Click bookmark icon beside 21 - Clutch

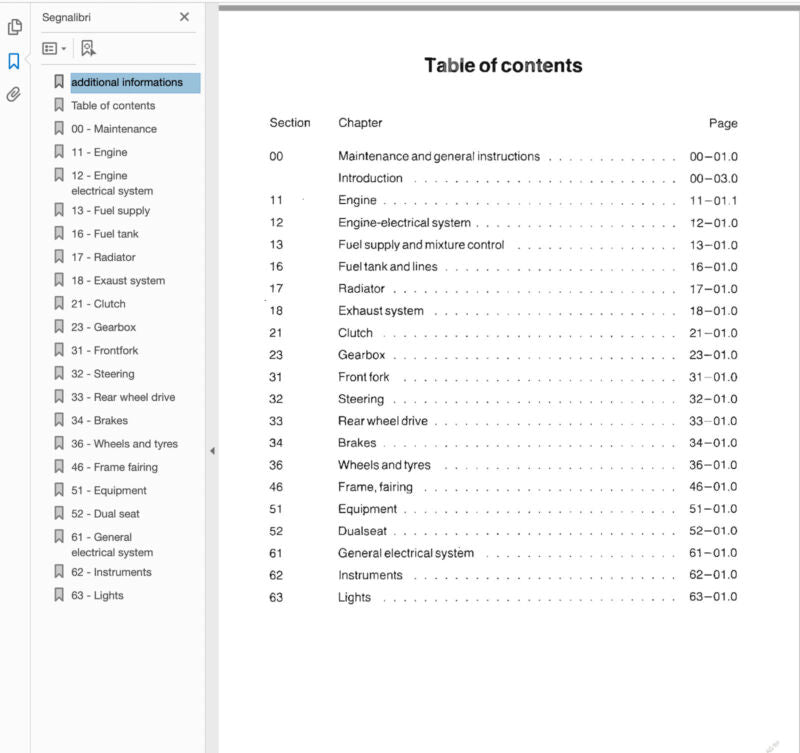point(59,303)
